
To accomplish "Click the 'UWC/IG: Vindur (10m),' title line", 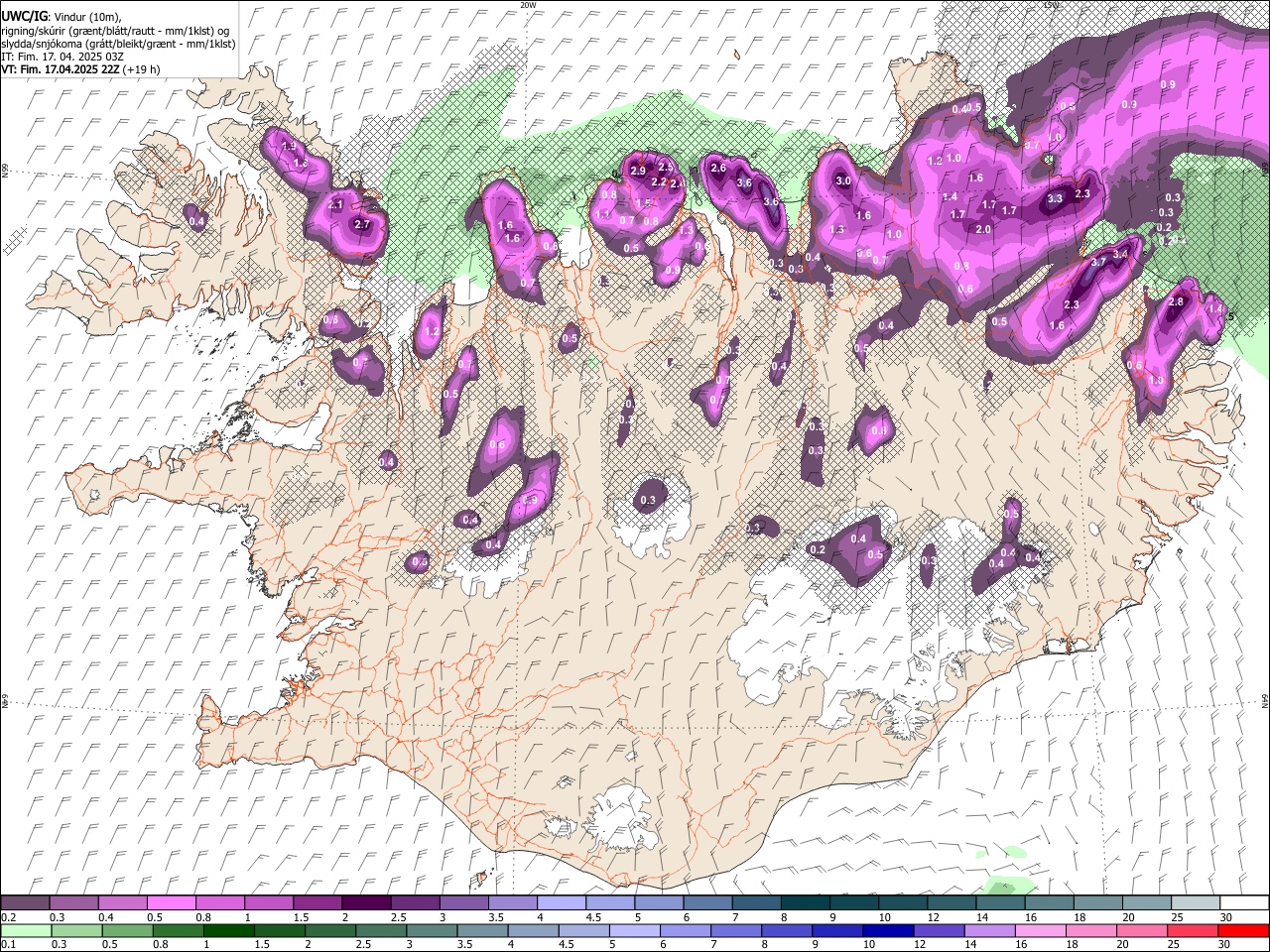I will (62, 17).
